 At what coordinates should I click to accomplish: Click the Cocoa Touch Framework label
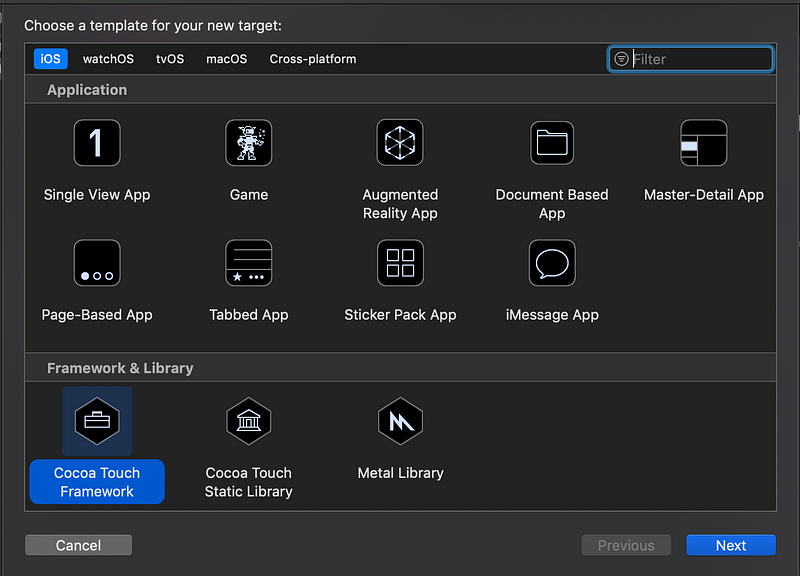(x=97, y=482)
